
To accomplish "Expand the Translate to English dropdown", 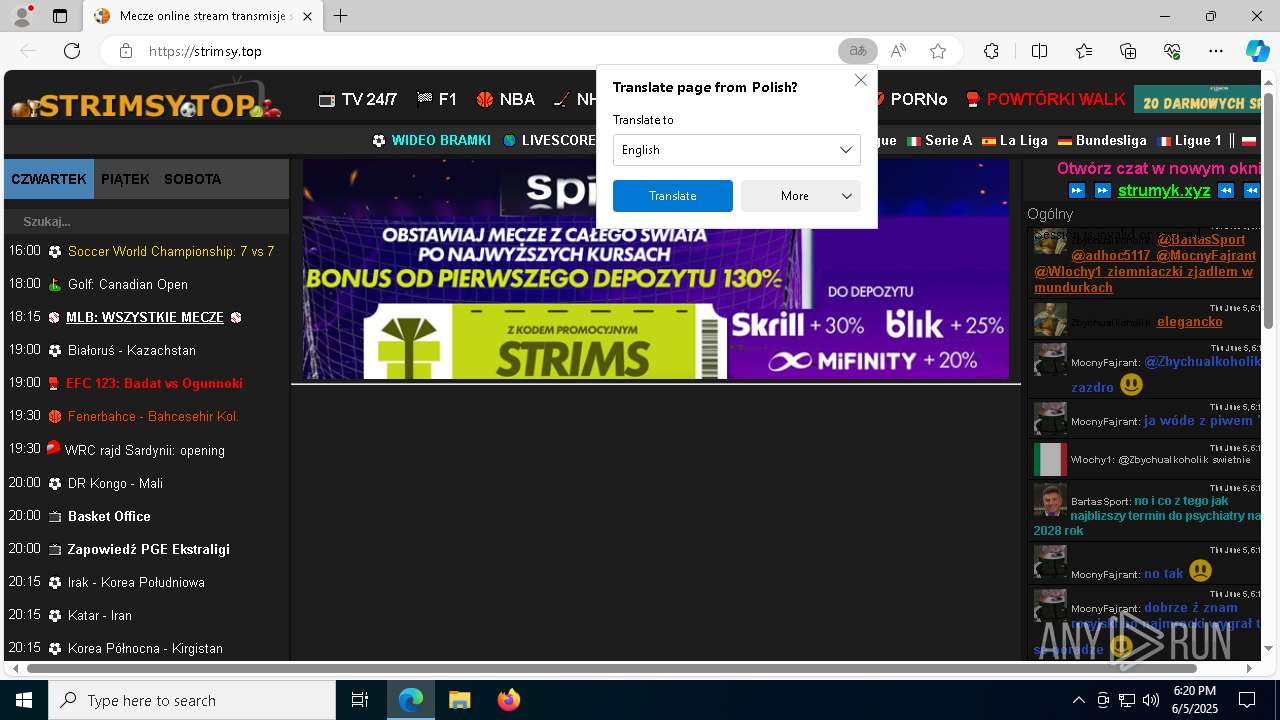I will (x=736, y=150).
